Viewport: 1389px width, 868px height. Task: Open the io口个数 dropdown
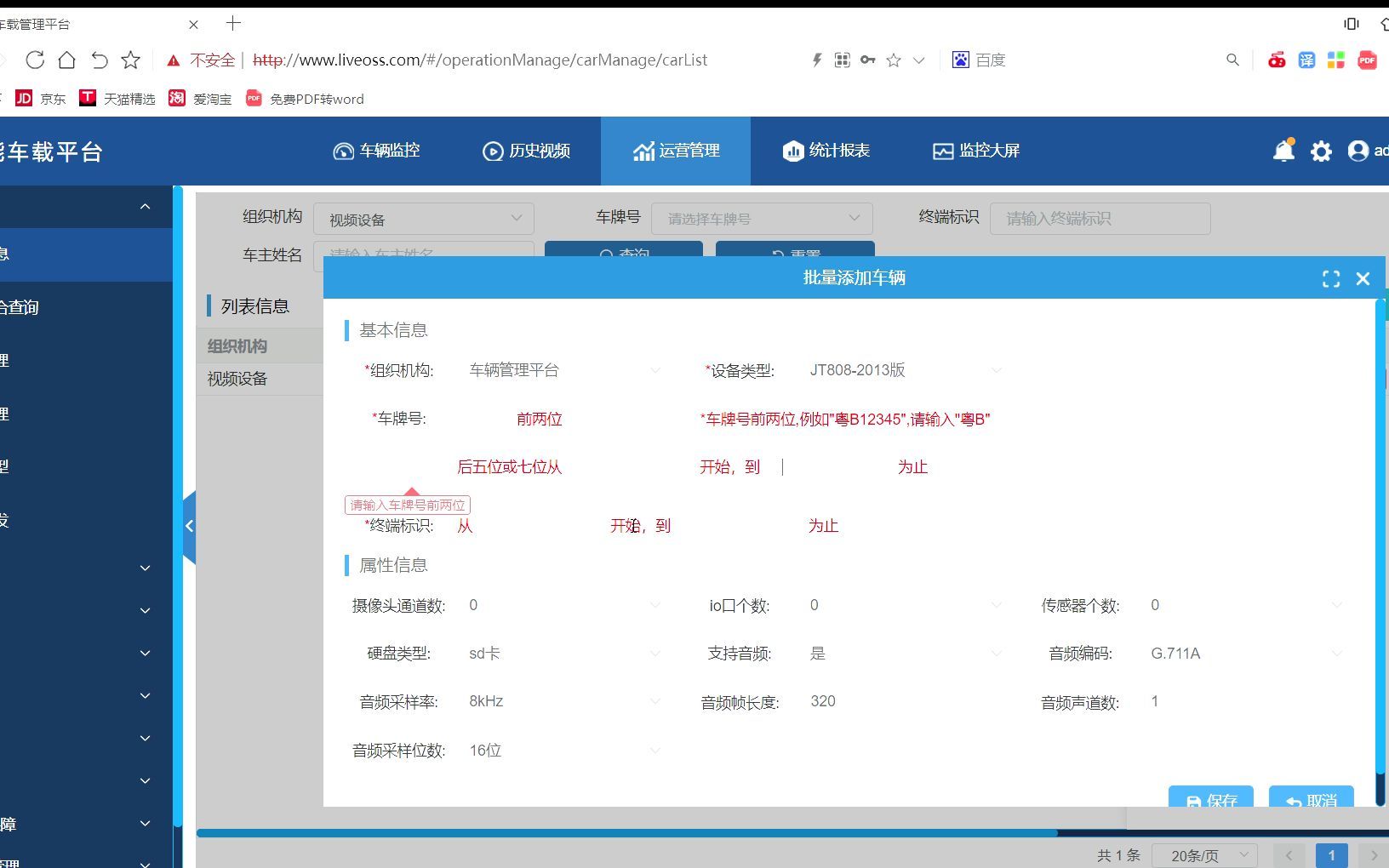(904, 605)
